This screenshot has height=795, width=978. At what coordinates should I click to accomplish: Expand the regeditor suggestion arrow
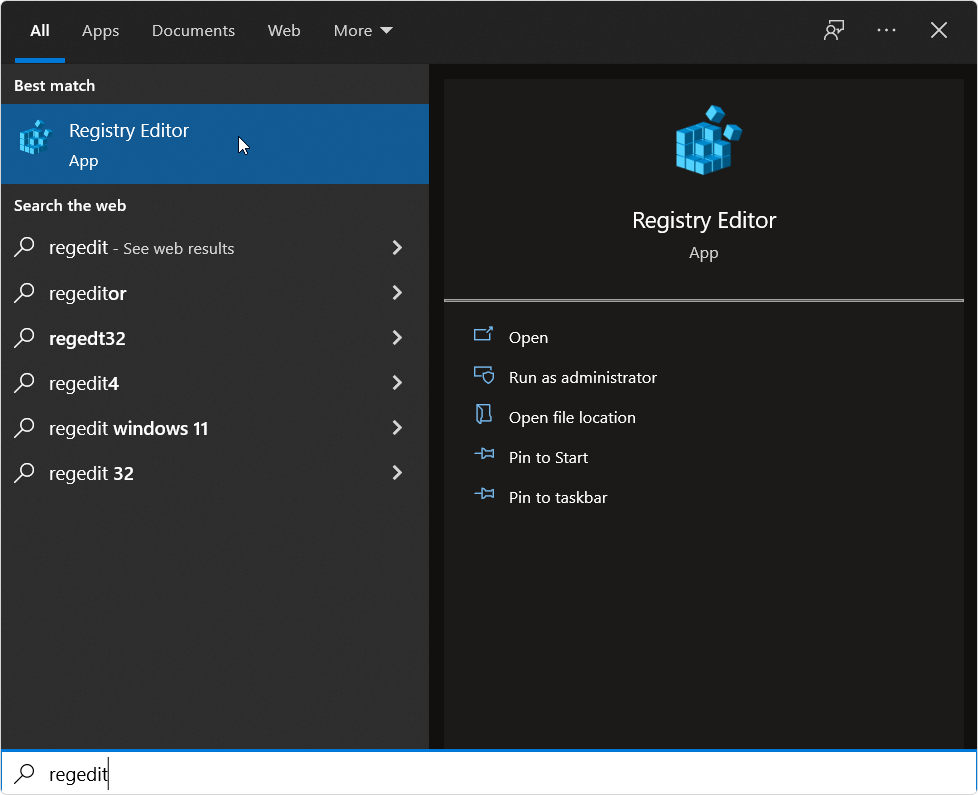pyautogui.click(x=397, y=292)
